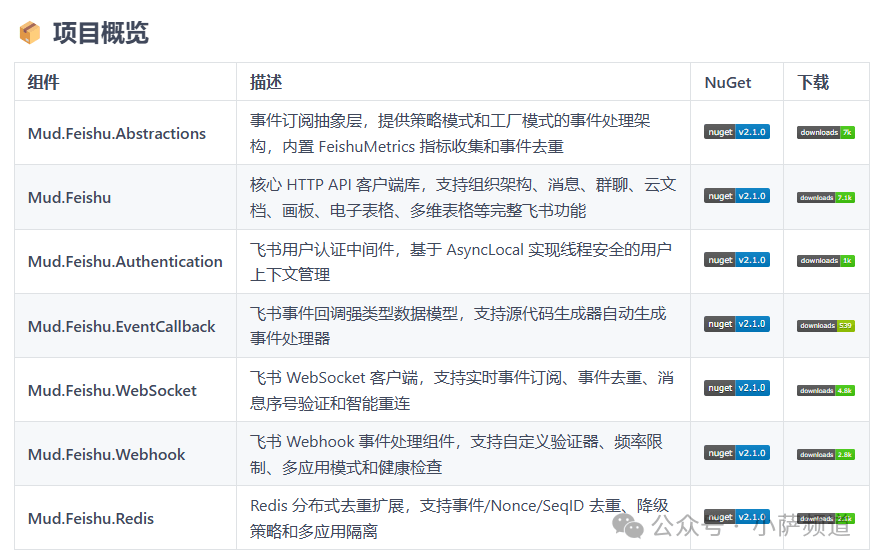Click the package emoji beside 项目概览
The width and height of the screenshot is (878, 560).
tap(30, 32)
